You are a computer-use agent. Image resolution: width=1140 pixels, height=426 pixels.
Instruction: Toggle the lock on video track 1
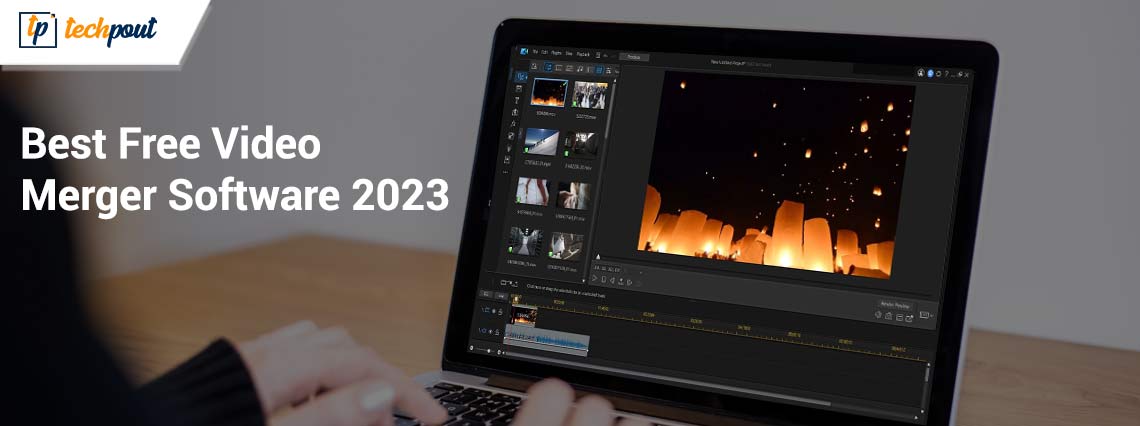pyautogui.click(x=500, y=312)
